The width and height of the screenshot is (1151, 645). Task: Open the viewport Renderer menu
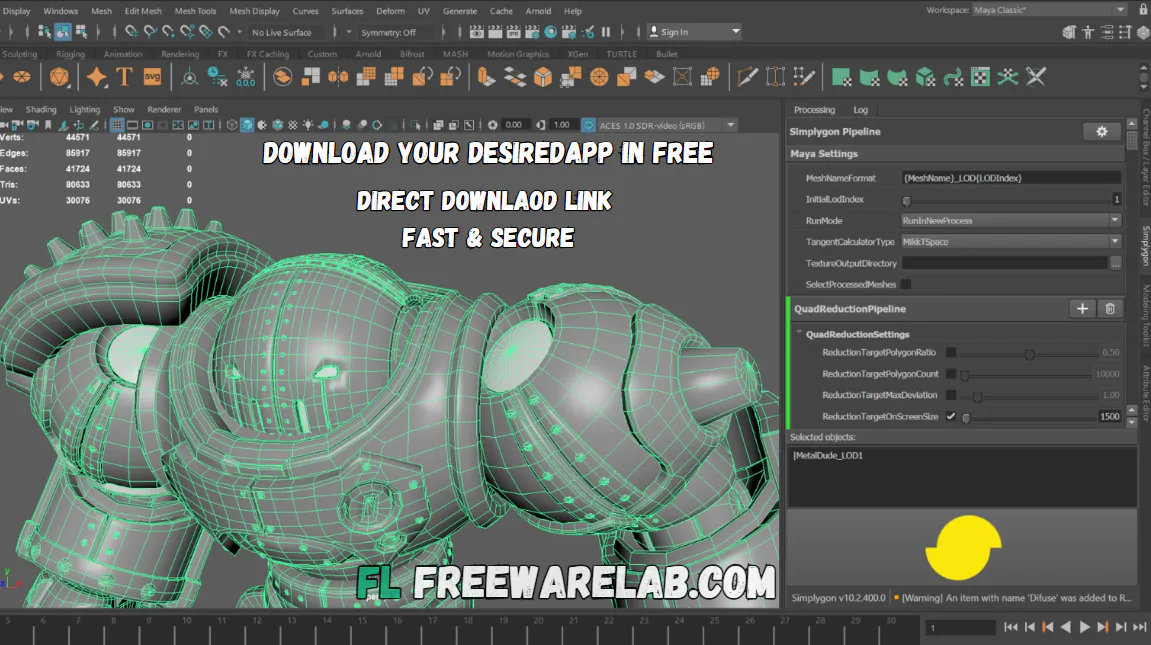point(164,109)
